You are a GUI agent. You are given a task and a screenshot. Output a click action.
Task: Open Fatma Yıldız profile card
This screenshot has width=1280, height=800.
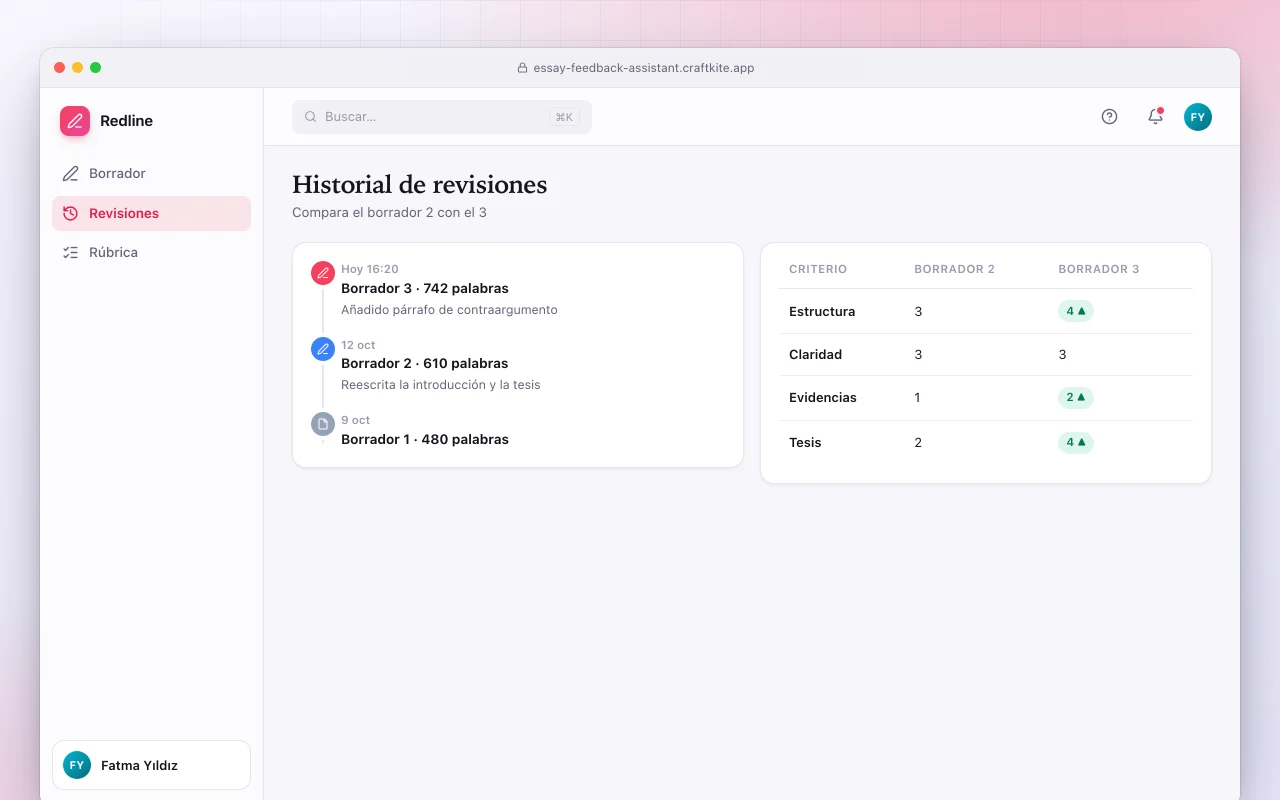point(151,765)
